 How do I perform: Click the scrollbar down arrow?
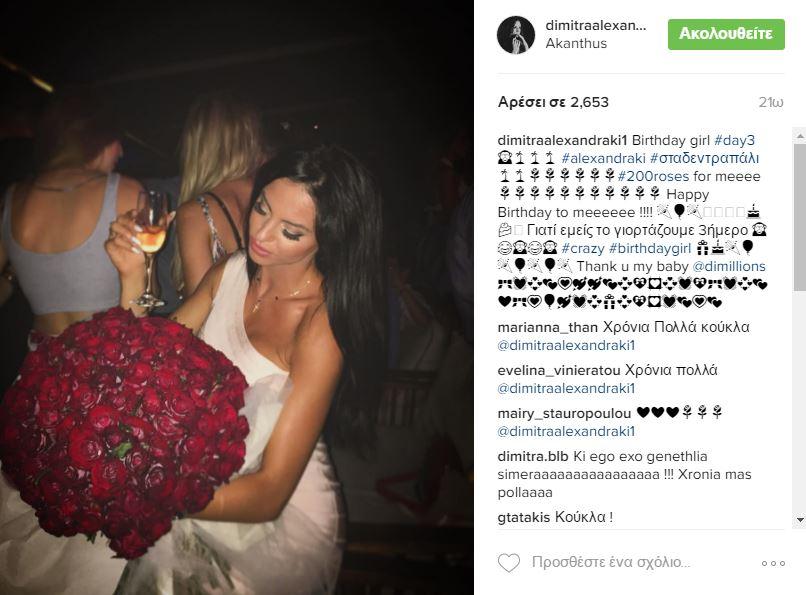point(800,520)
